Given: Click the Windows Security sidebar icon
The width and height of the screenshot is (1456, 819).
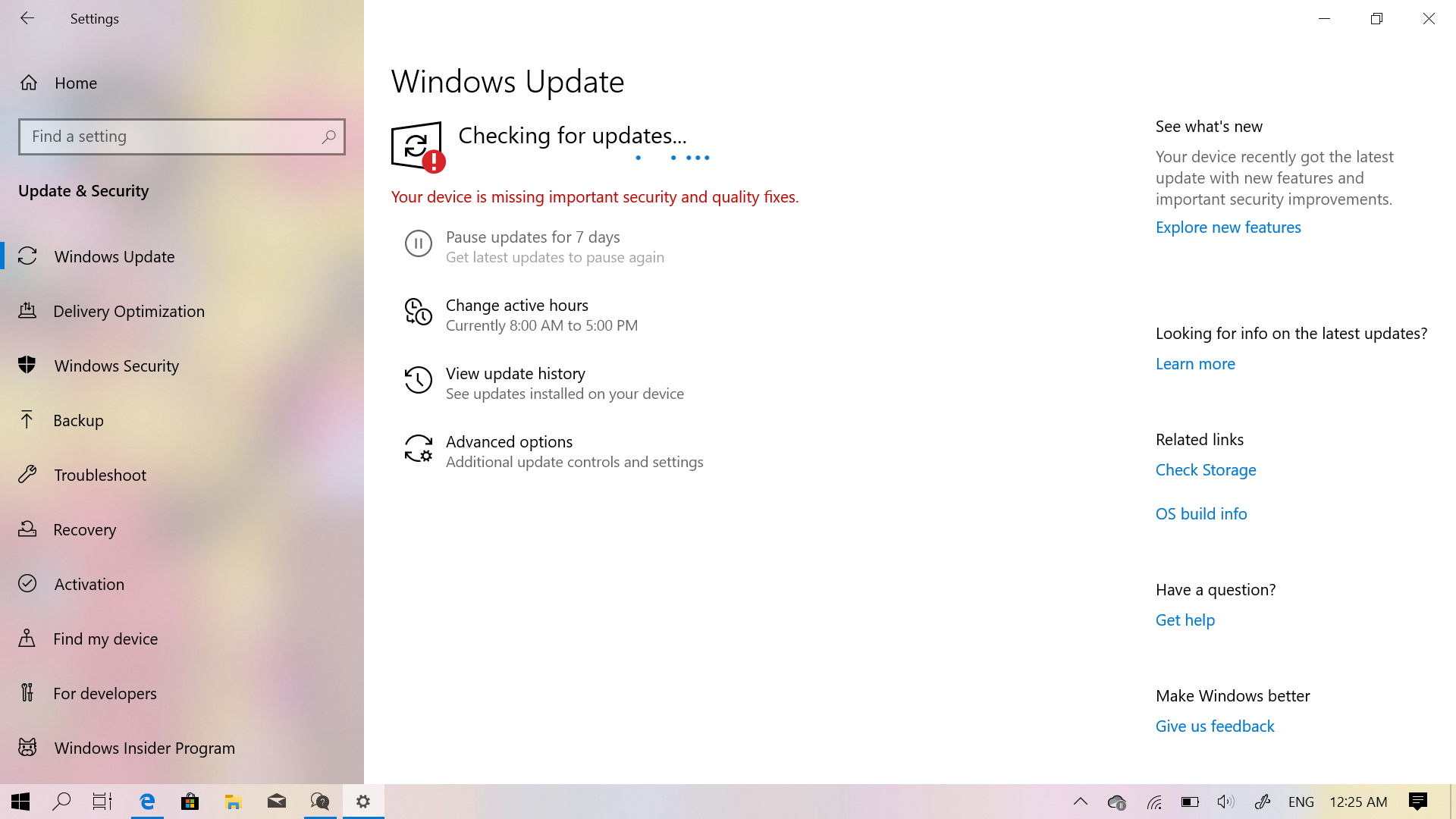Looking at the screenshot, I should (27, 365).
